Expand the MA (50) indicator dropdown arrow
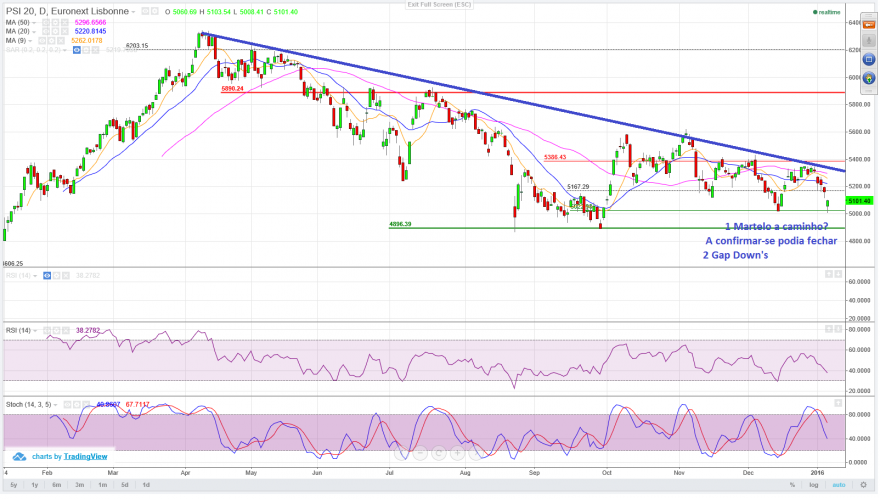This screenshot has width=880, height=499. click(x=34, y=22)
